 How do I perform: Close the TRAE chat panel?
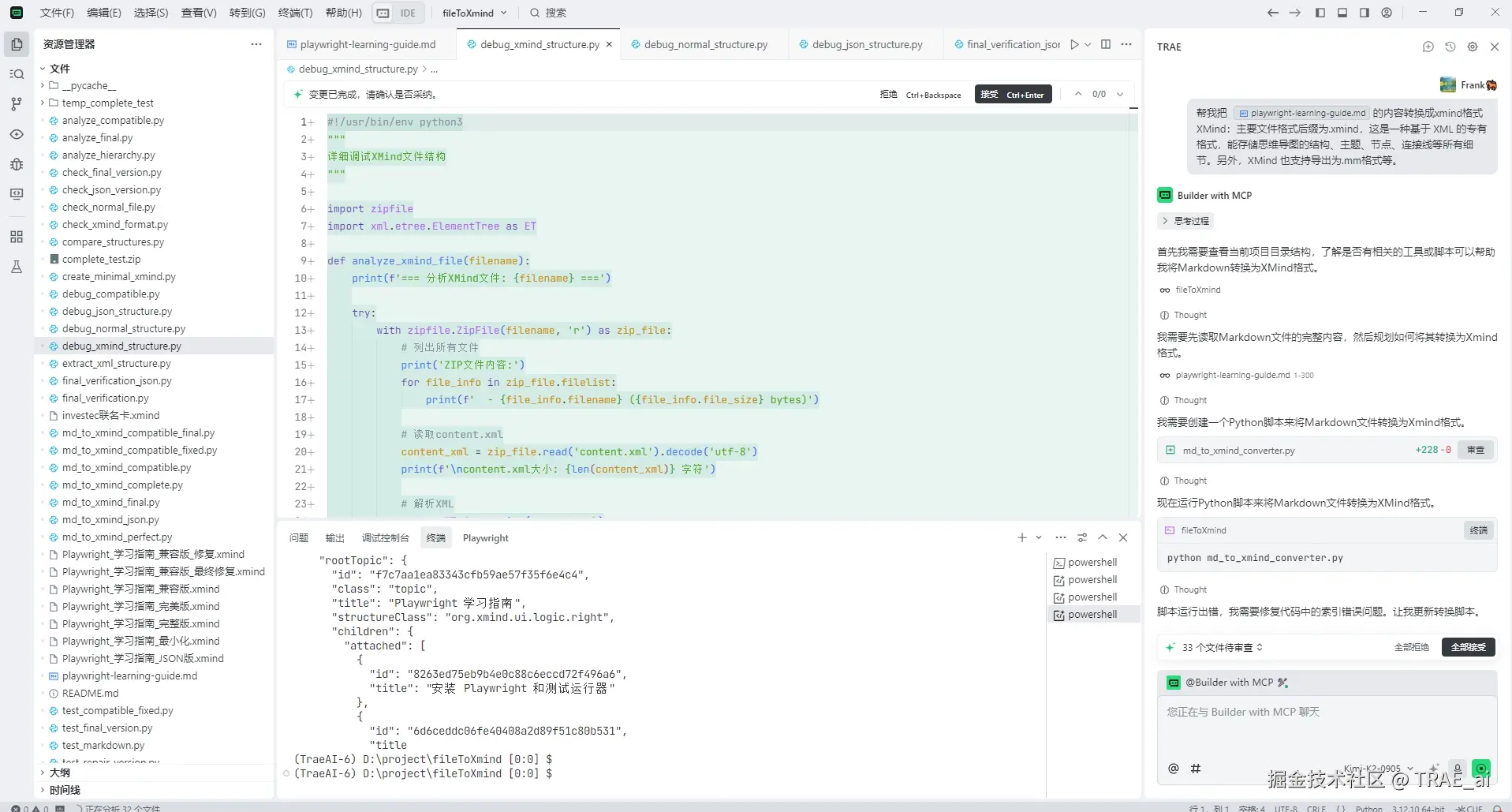[1494, 47]
